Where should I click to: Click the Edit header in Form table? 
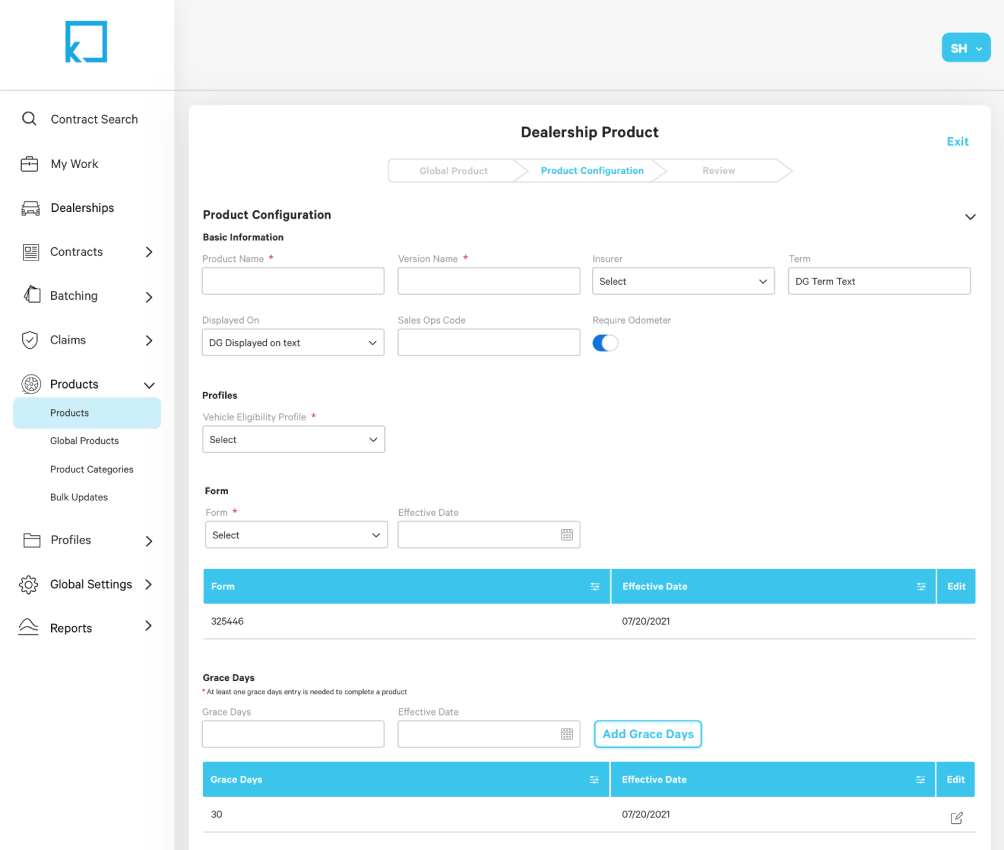[x=956, y=587]
